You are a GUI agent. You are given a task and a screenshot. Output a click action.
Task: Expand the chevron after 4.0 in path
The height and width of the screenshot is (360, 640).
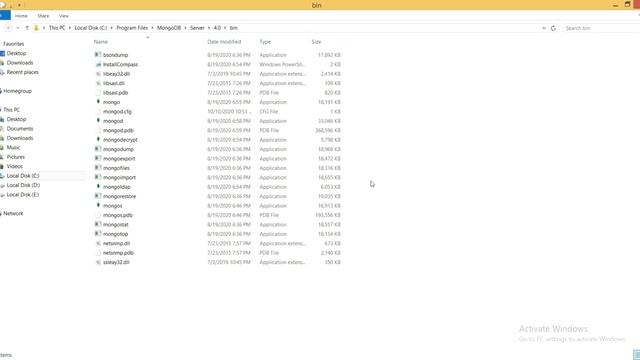tap(225, 28)
